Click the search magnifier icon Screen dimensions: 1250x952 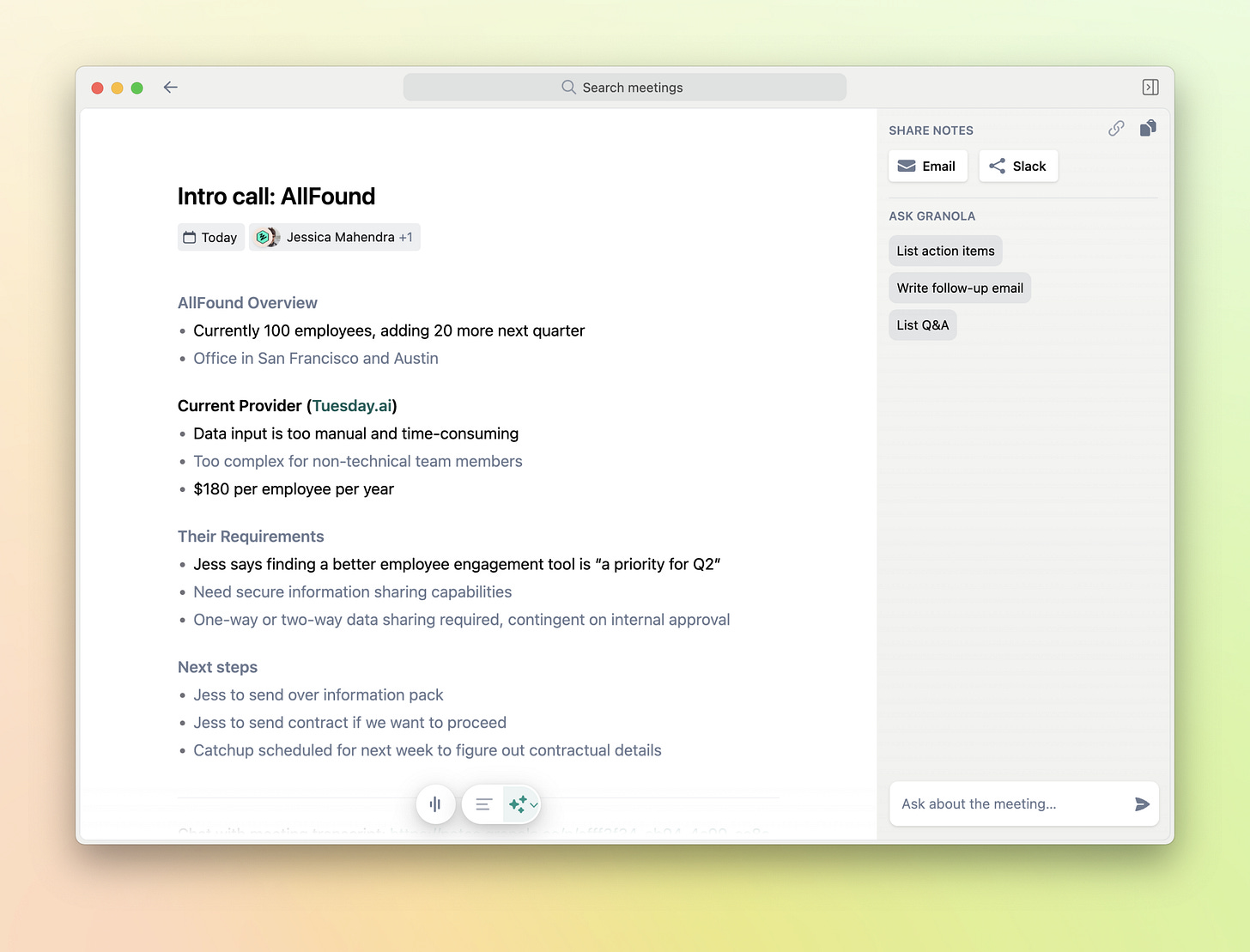pos(567,87)
